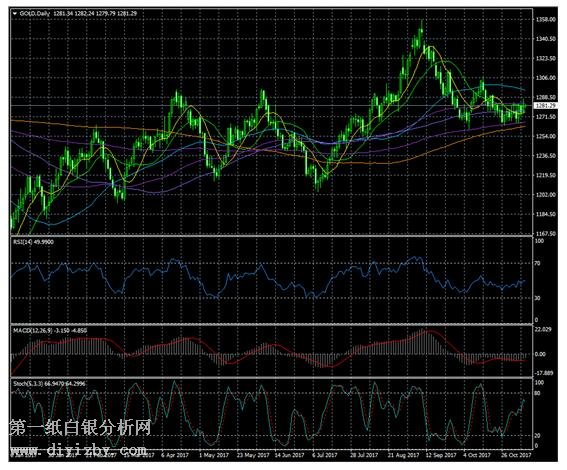Image resolution: width=567 pixels, height=470 pixels.
Task: Select the 1358.00 price axis label
Action: tap(545, 19)
